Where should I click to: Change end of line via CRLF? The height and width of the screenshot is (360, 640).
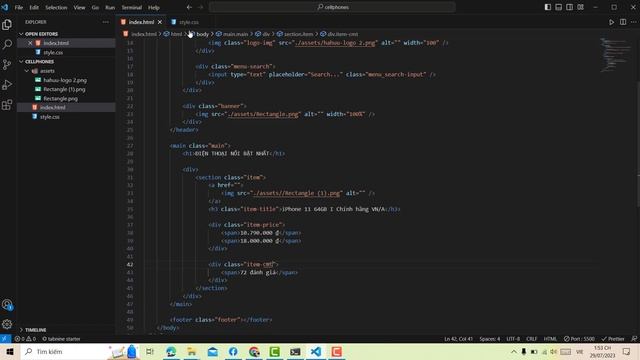532,339
